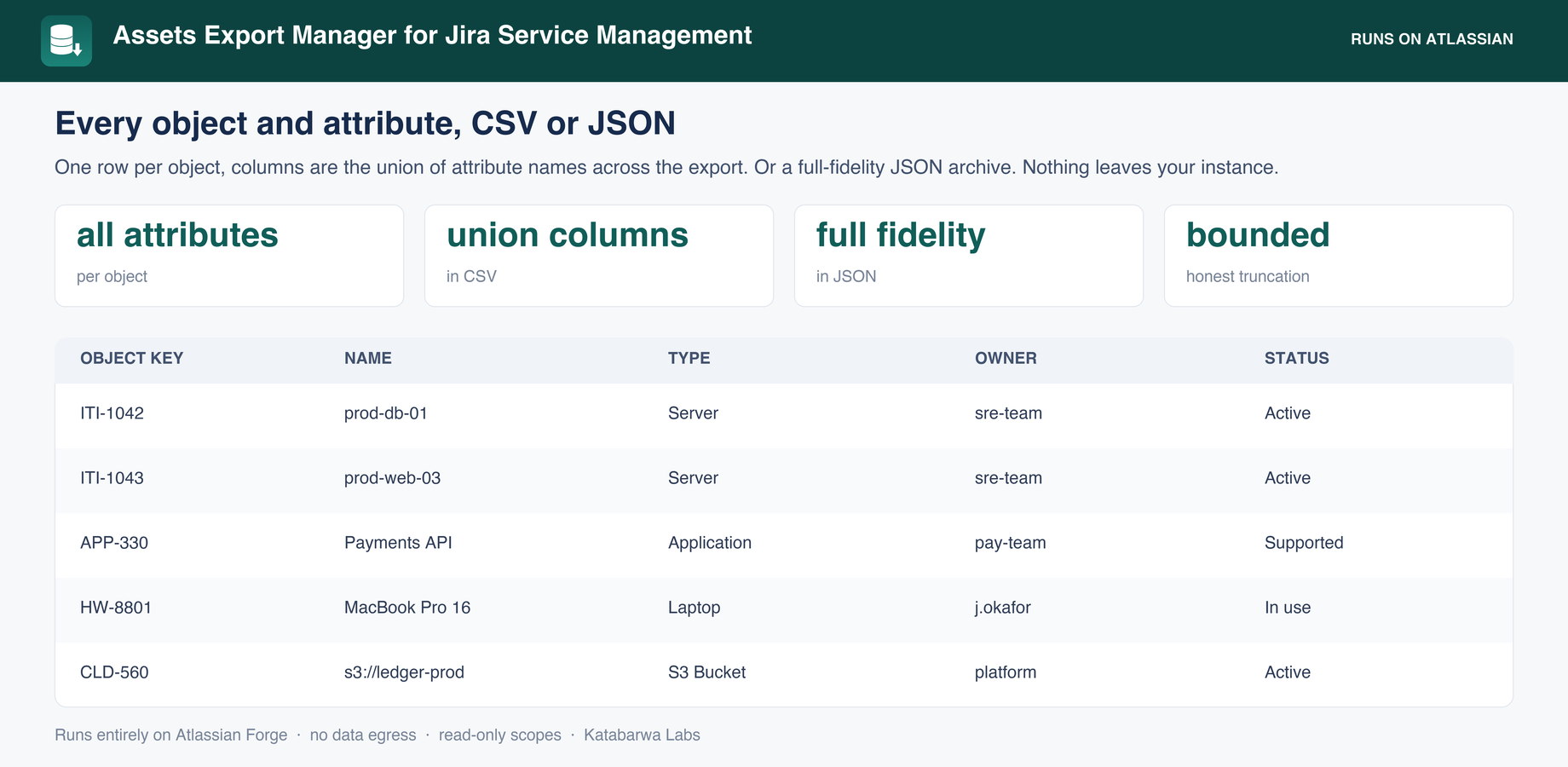Select object key APP-330

click(114, 543)
